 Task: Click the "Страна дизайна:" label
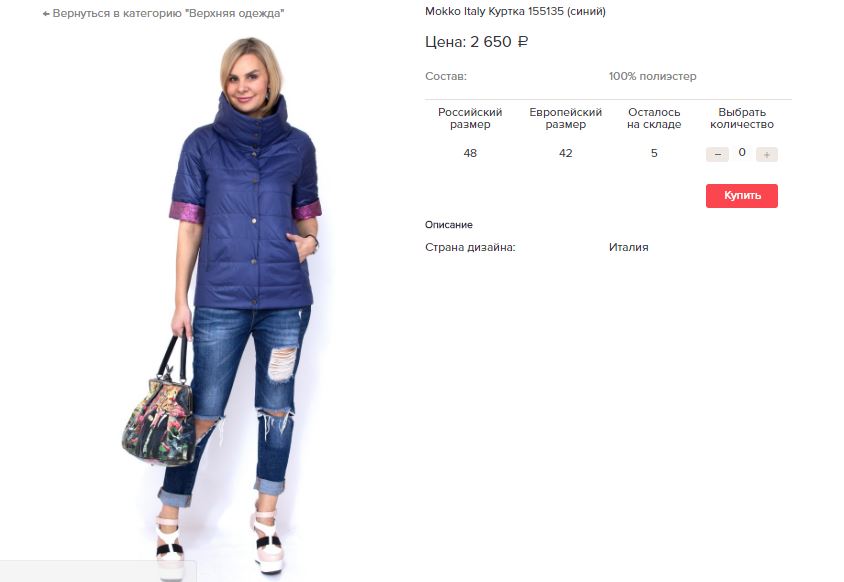(x=470, y=248)
